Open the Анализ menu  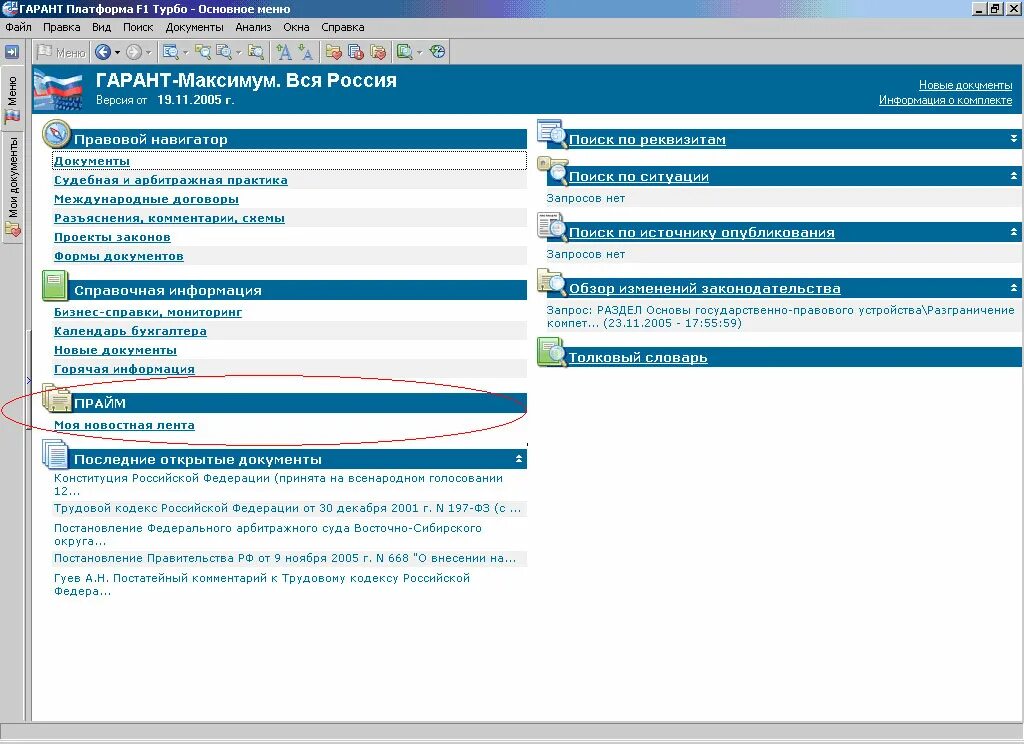coord(253,27)
